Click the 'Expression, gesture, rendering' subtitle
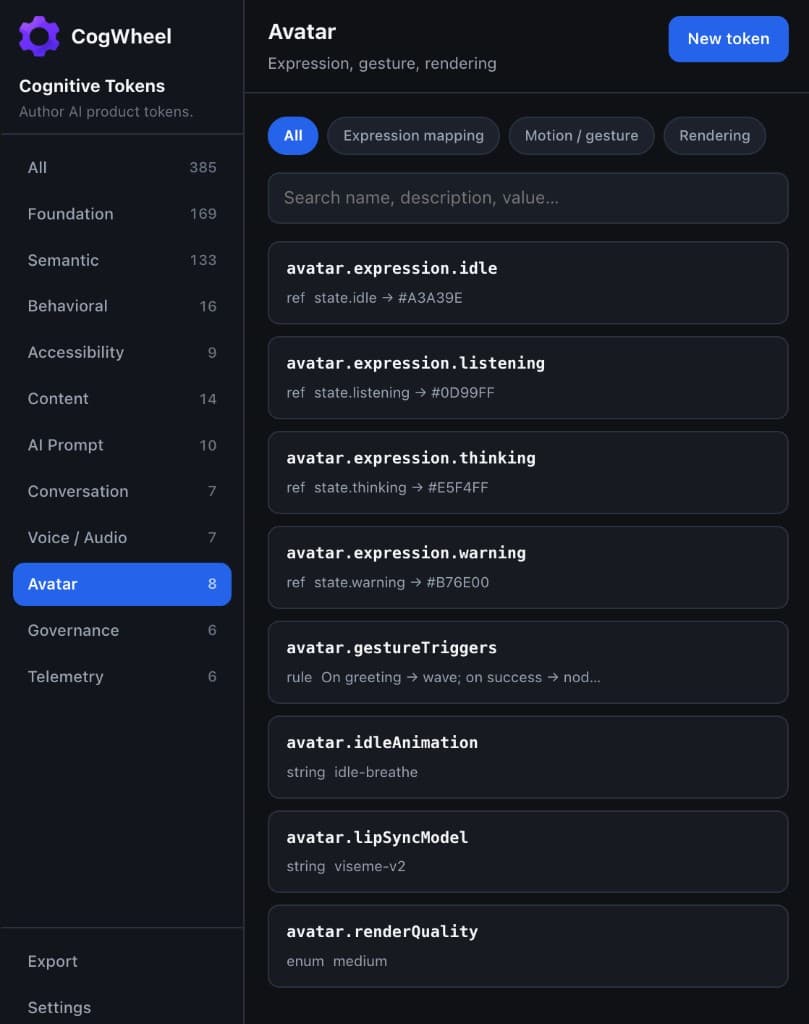Screen dimensions: 809x1024 pyautogui.click(x=382, y=64)
